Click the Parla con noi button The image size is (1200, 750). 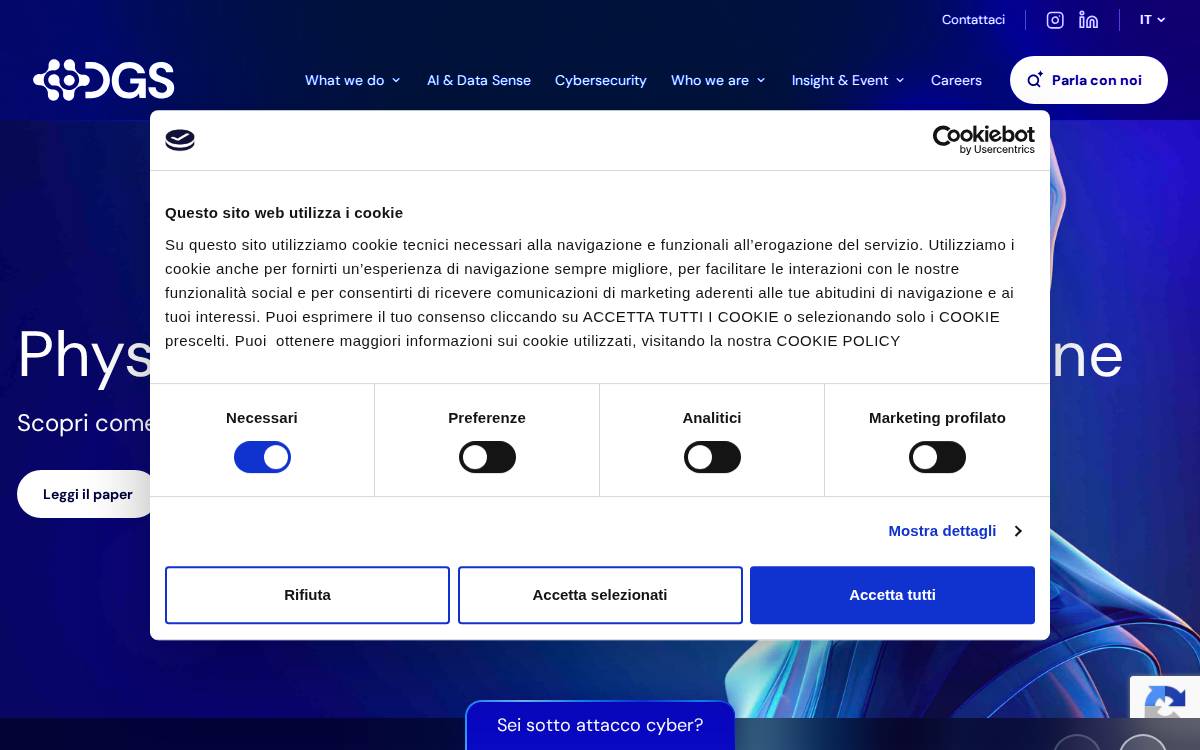(1089, 80)
